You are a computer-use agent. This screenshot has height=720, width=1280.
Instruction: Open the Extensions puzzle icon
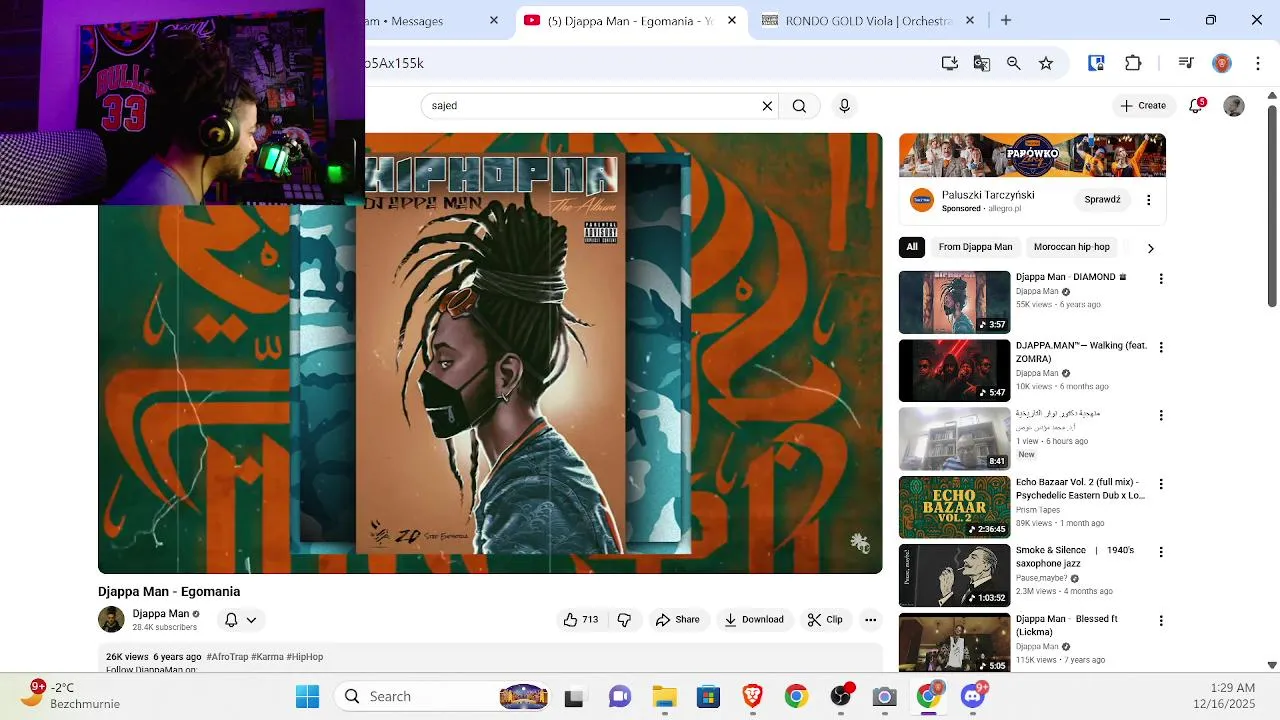pos(1133,63)
